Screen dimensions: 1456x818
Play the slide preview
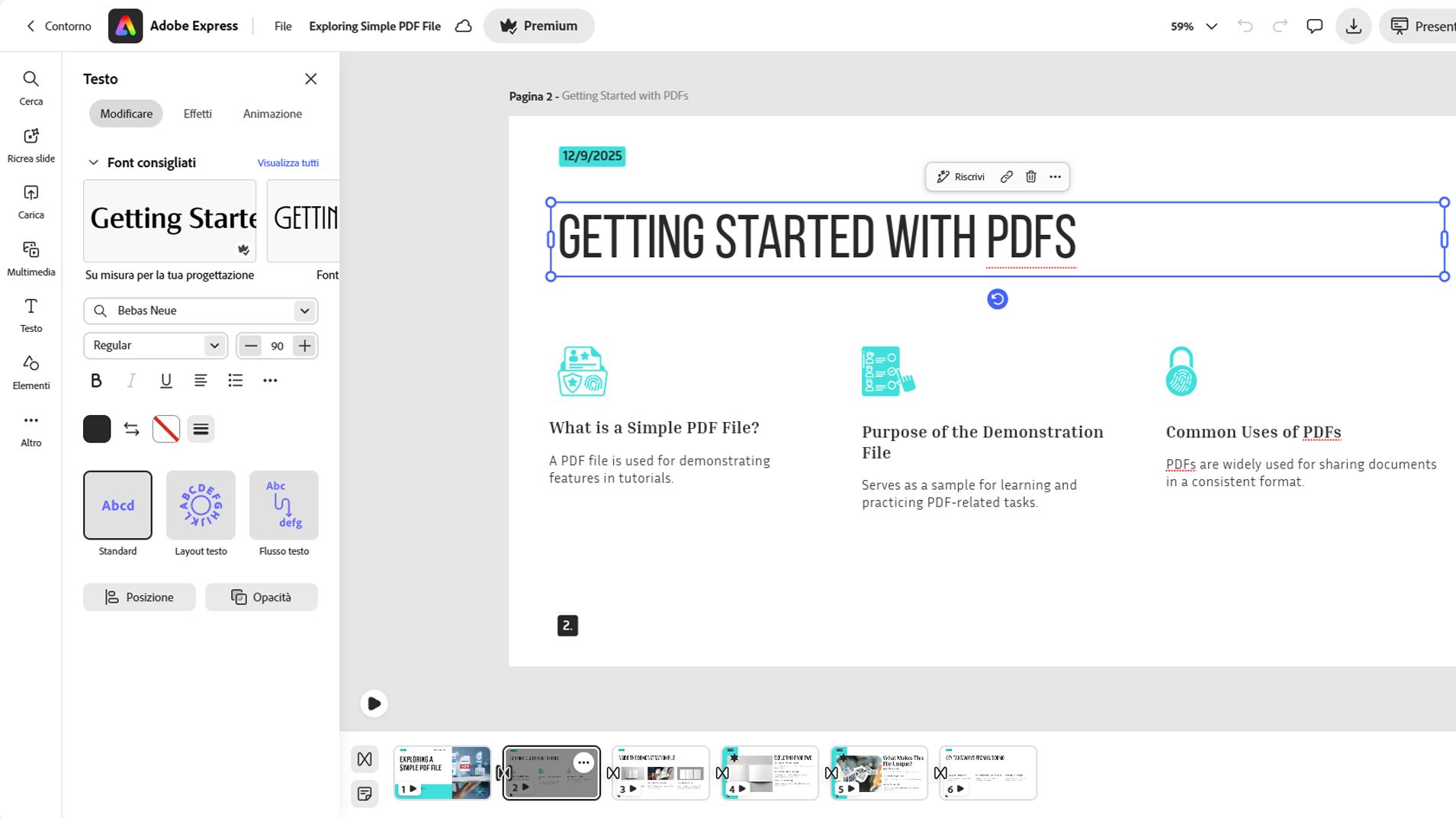pyautogui.click(x=374, y=704)
